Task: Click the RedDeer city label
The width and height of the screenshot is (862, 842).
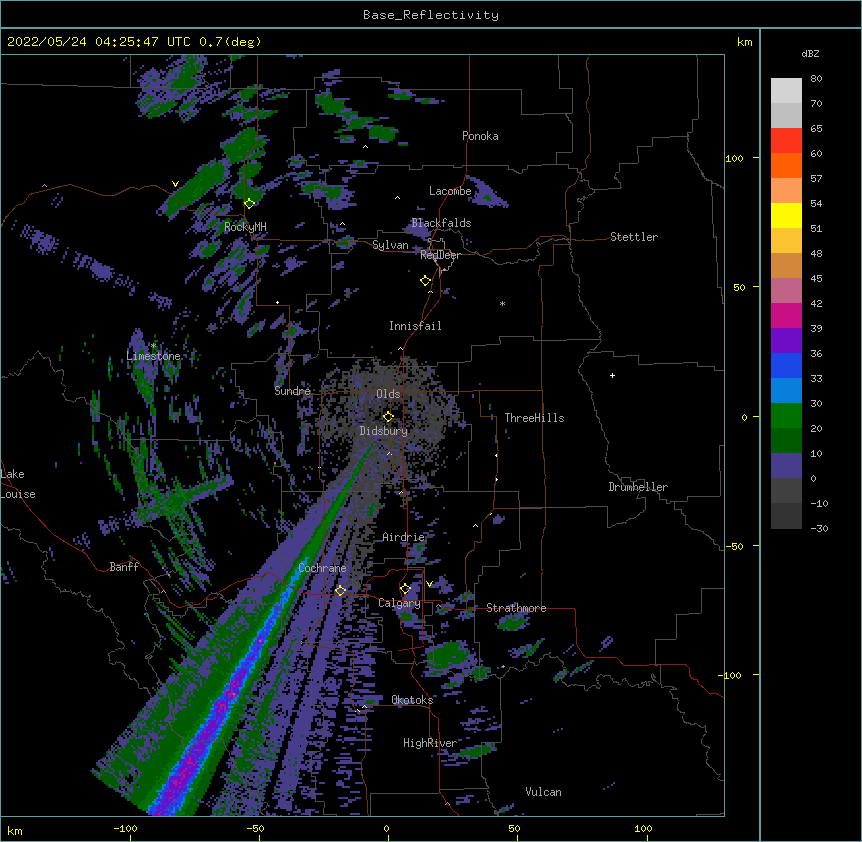Action: click(440, 255)
